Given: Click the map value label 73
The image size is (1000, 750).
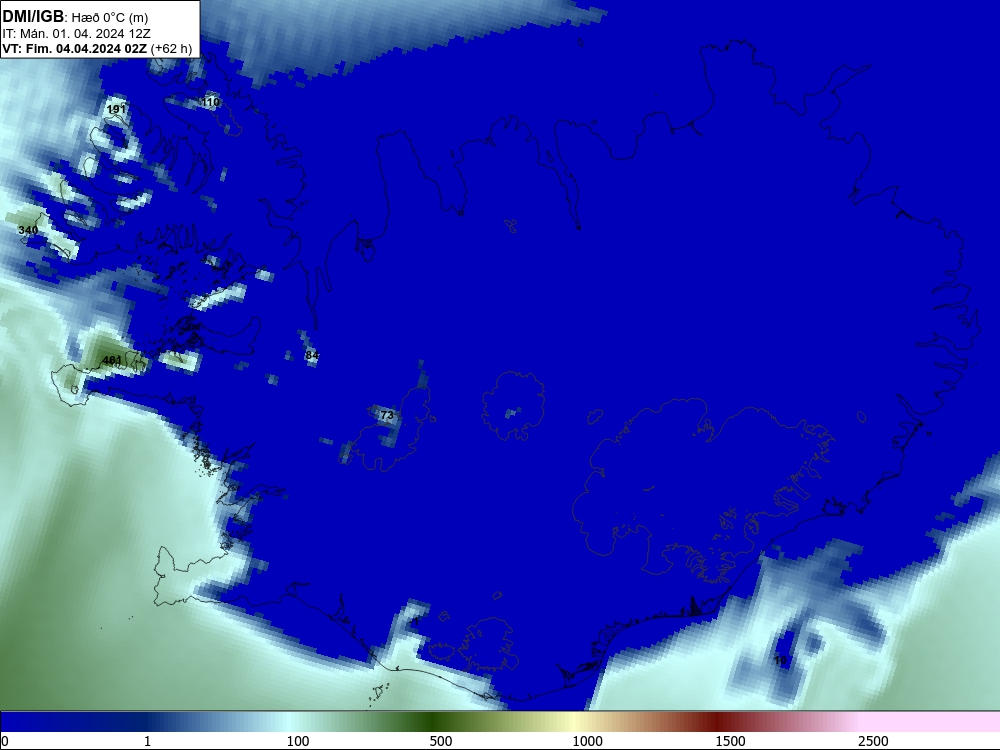Looking at the screenshot, I should 387,415.
